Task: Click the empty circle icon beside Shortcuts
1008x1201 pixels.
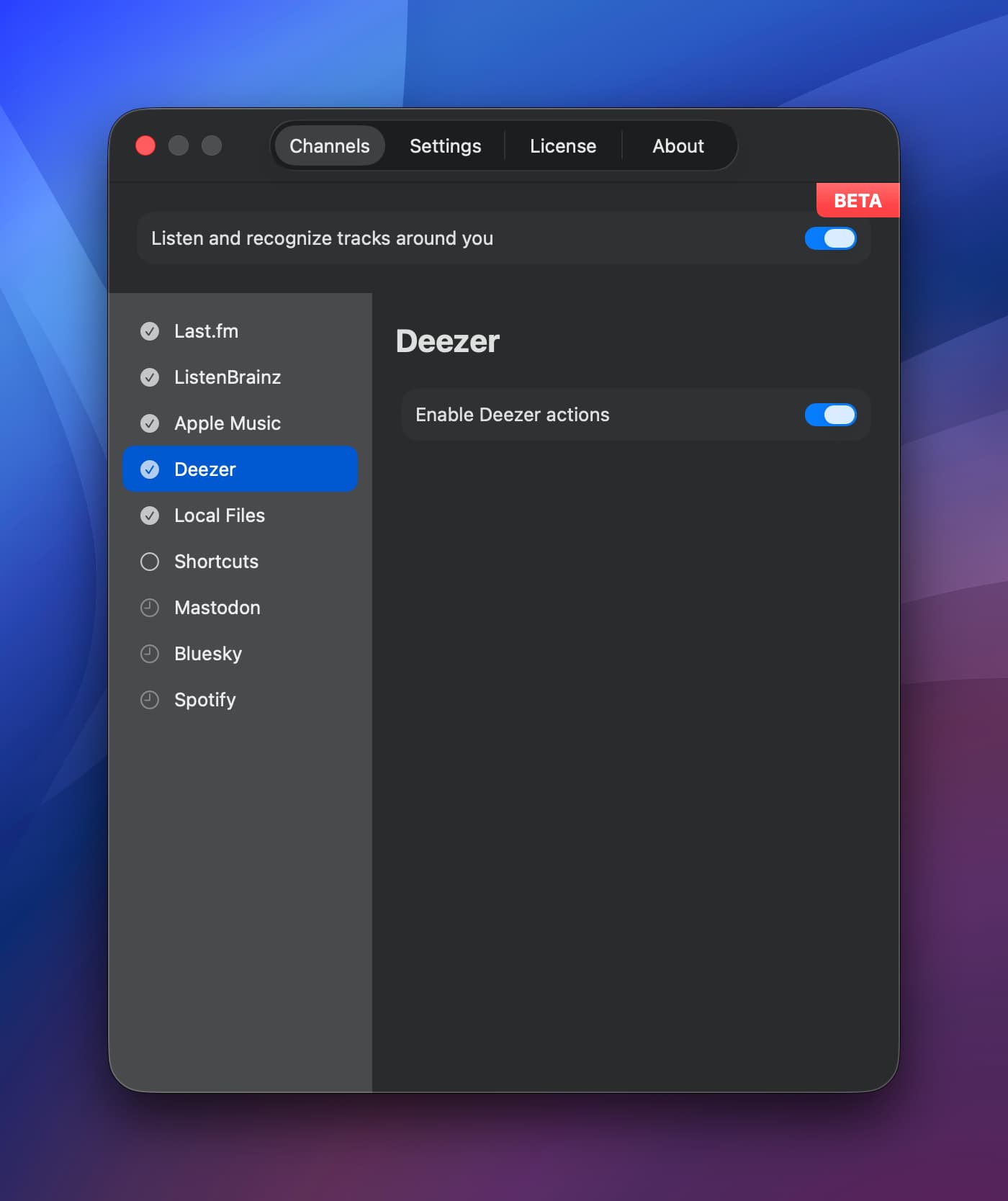Action: click(x=150, y=562)
